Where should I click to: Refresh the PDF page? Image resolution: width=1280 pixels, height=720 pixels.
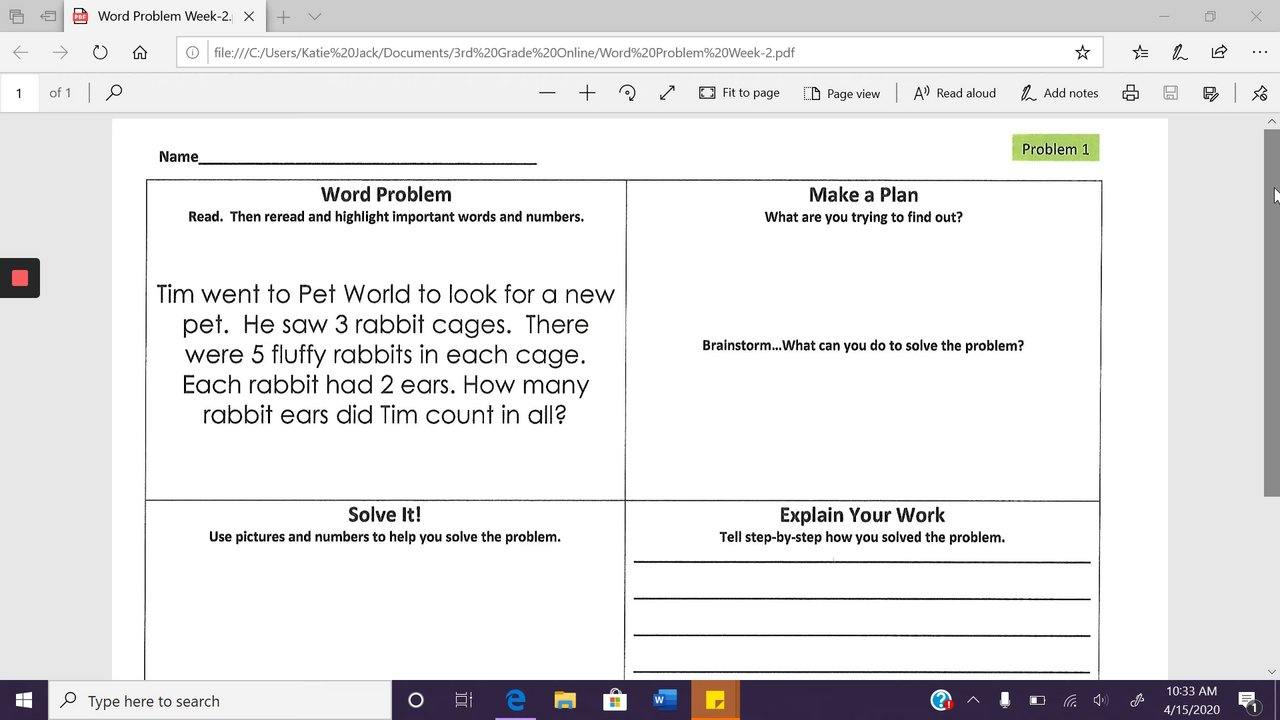point(100,52)
